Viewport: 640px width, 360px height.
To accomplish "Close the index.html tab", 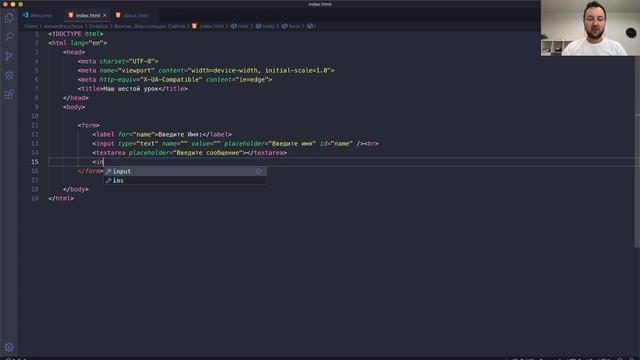I will pos(105,15).
